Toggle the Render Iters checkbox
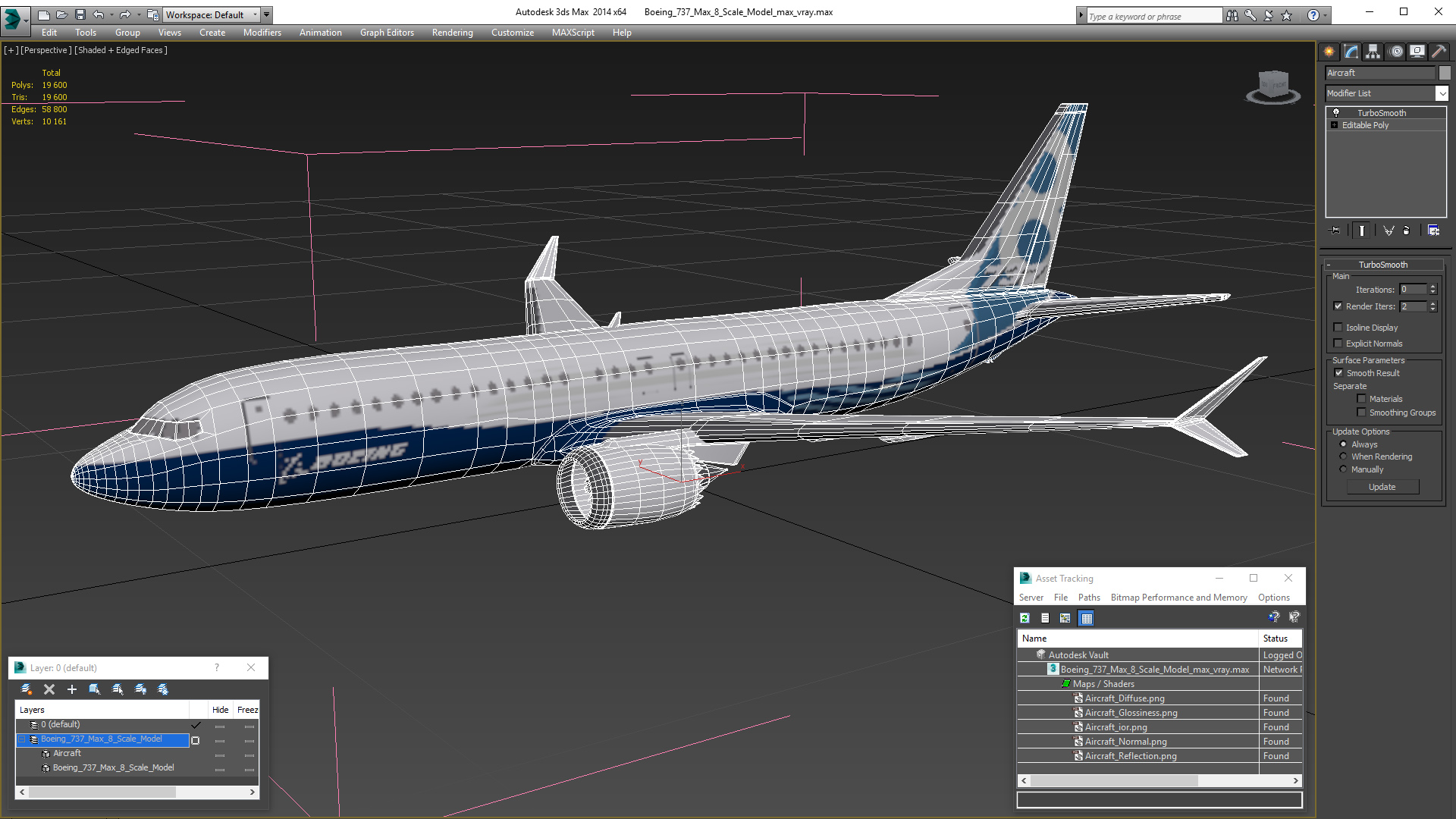This screenshot has height=819, width=1456. pyautogui.click(x=1338, y=306)
